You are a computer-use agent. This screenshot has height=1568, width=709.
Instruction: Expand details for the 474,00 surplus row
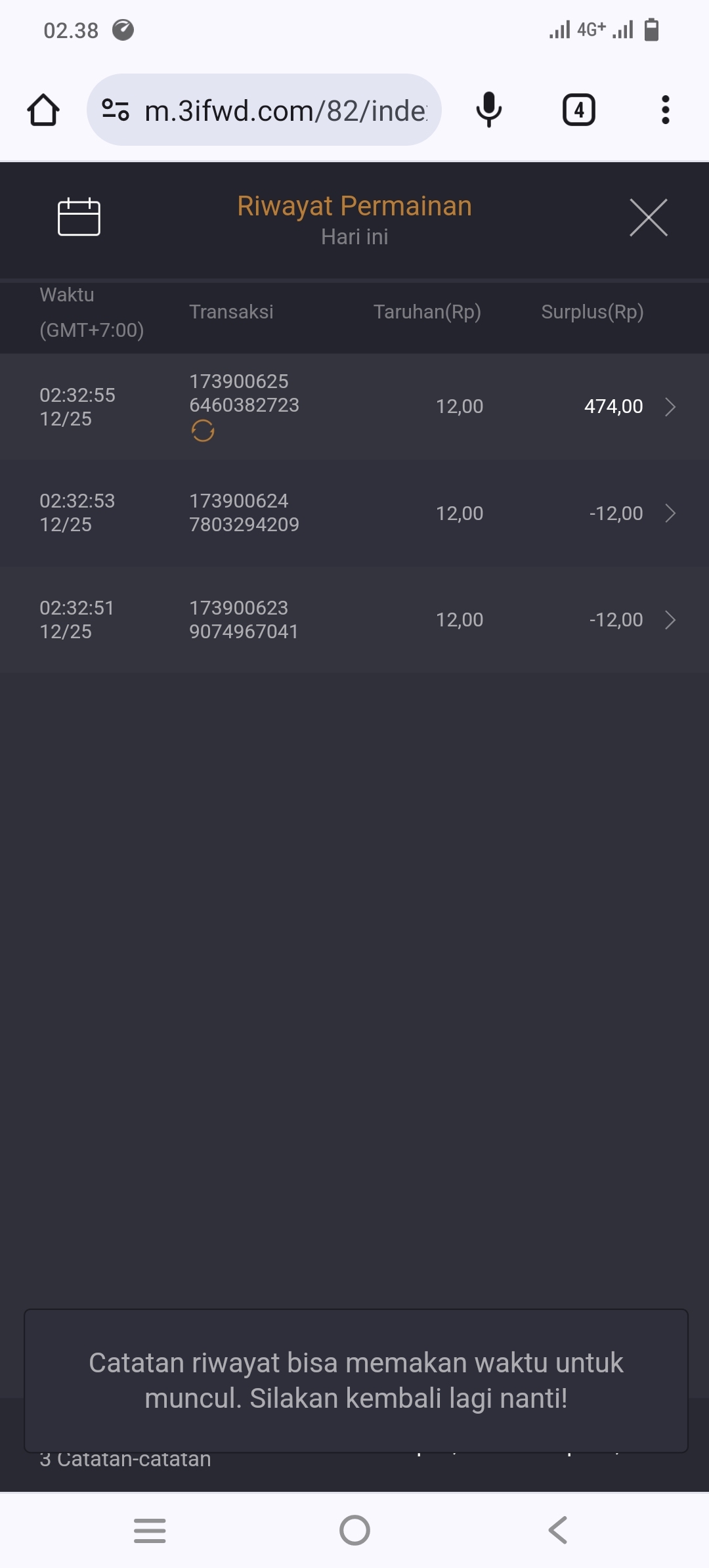[x=670, y=407]
